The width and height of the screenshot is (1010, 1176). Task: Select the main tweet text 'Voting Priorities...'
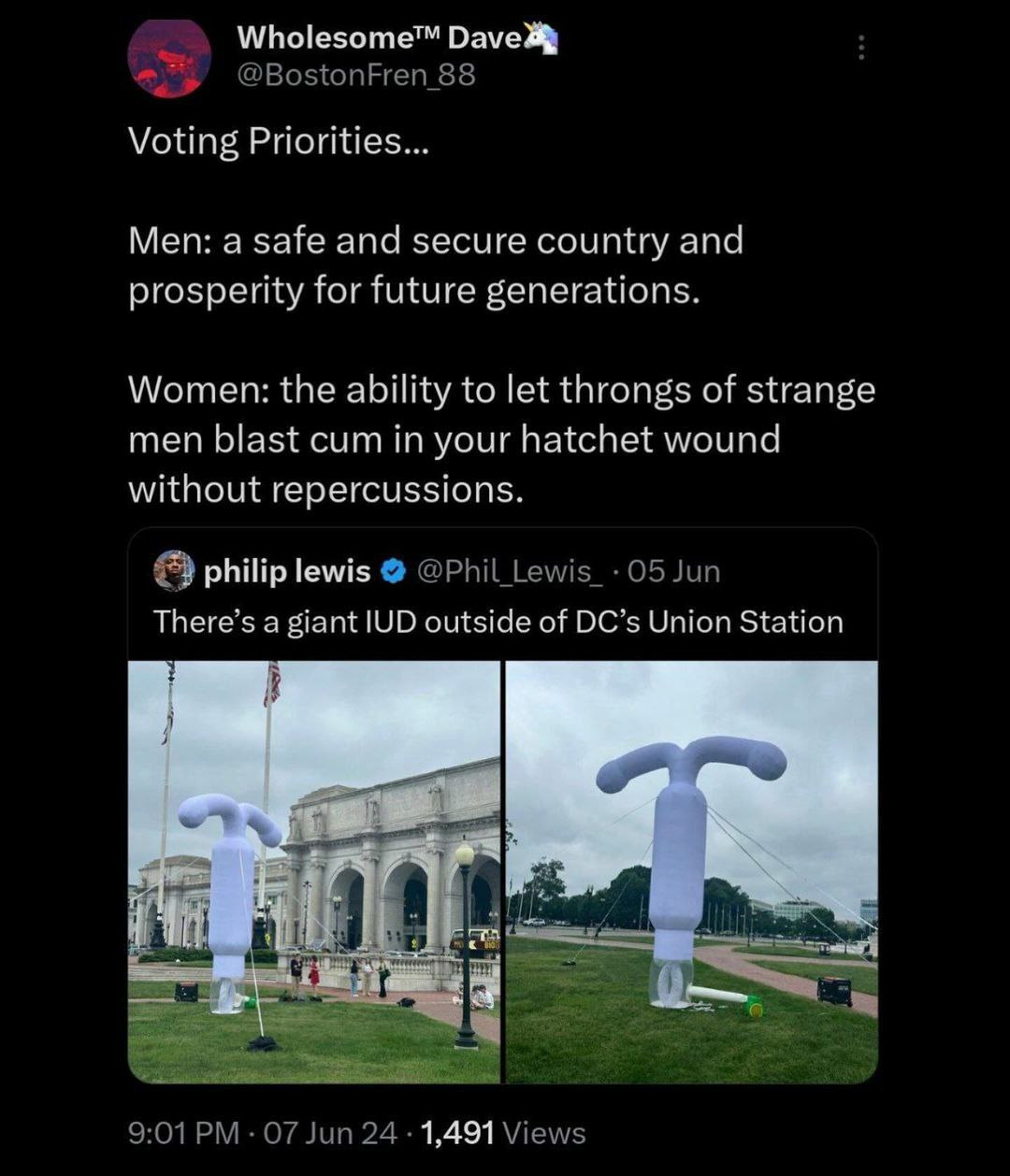point(278,141)
